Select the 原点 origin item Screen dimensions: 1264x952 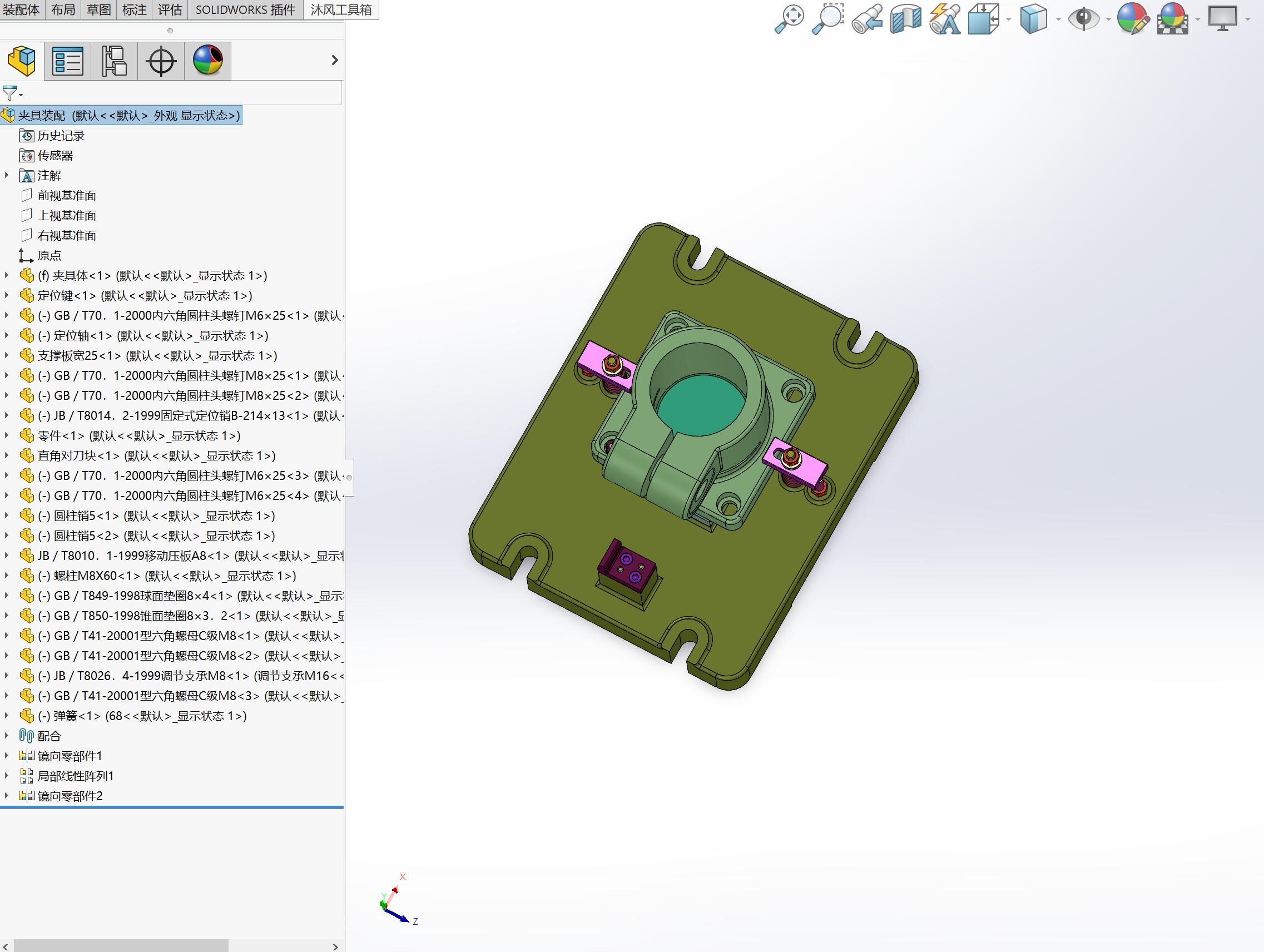click(x=40, y=255)
